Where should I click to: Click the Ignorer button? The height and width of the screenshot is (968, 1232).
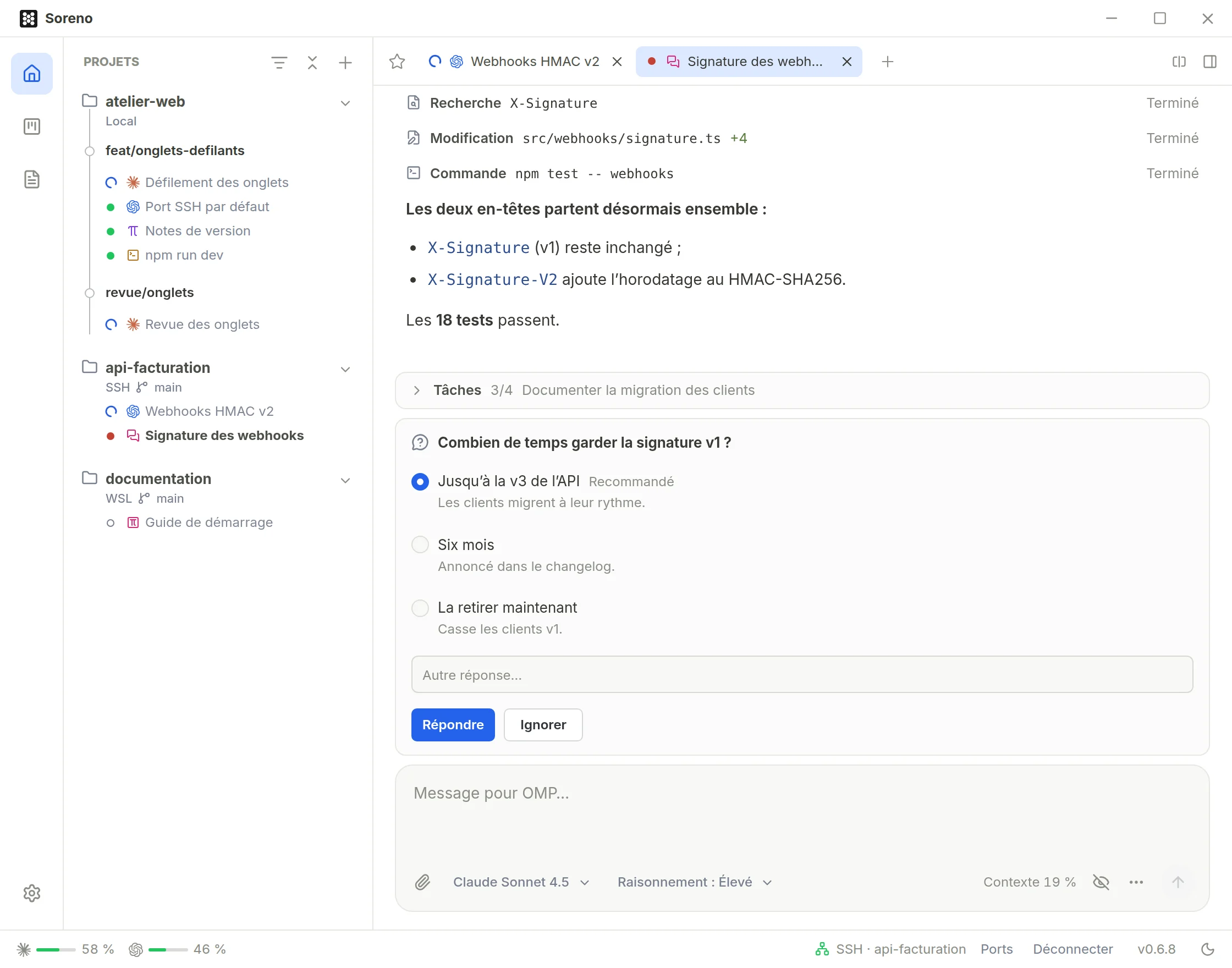click(543, 724)
